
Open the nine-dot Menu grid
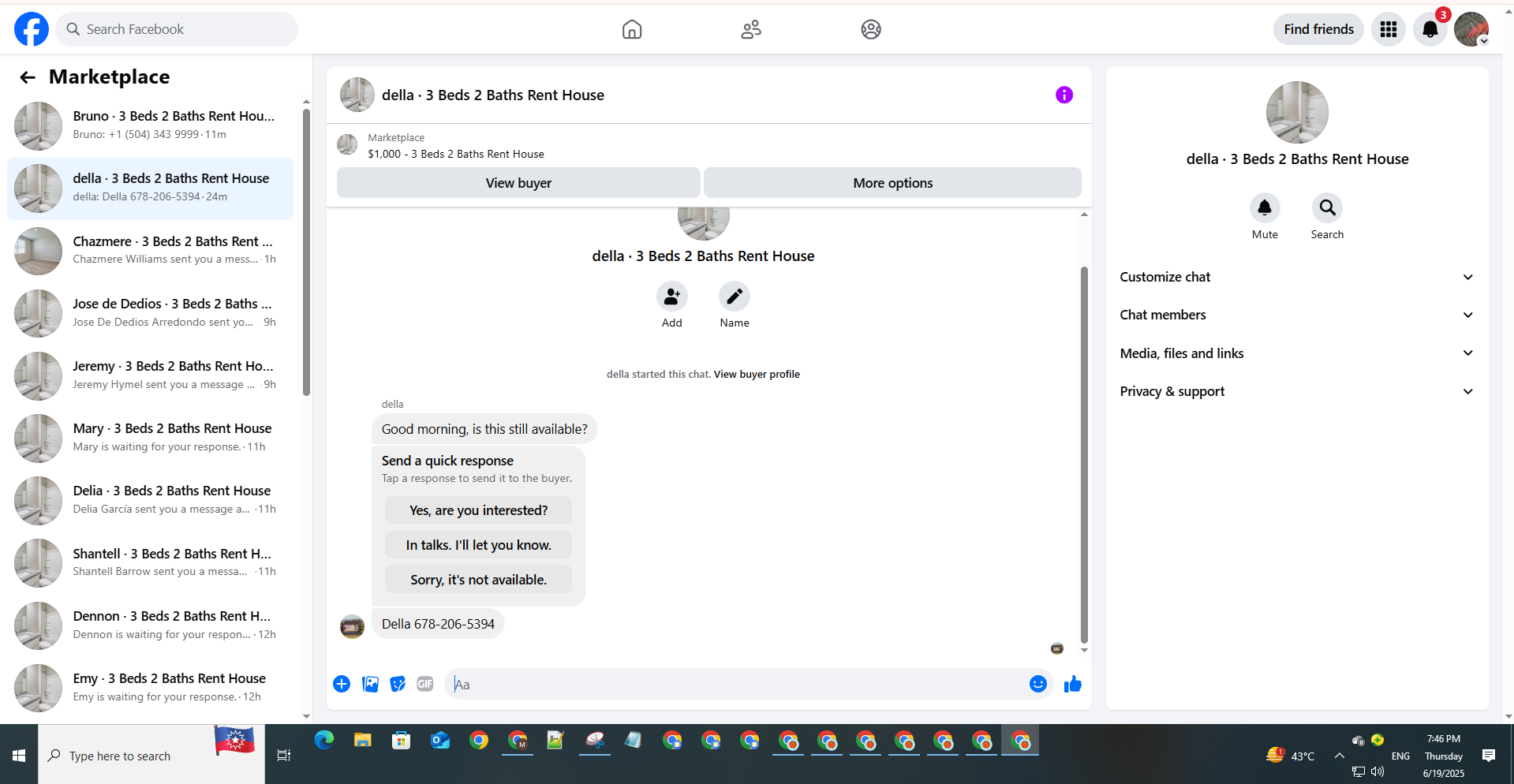tap(1389, 29)
